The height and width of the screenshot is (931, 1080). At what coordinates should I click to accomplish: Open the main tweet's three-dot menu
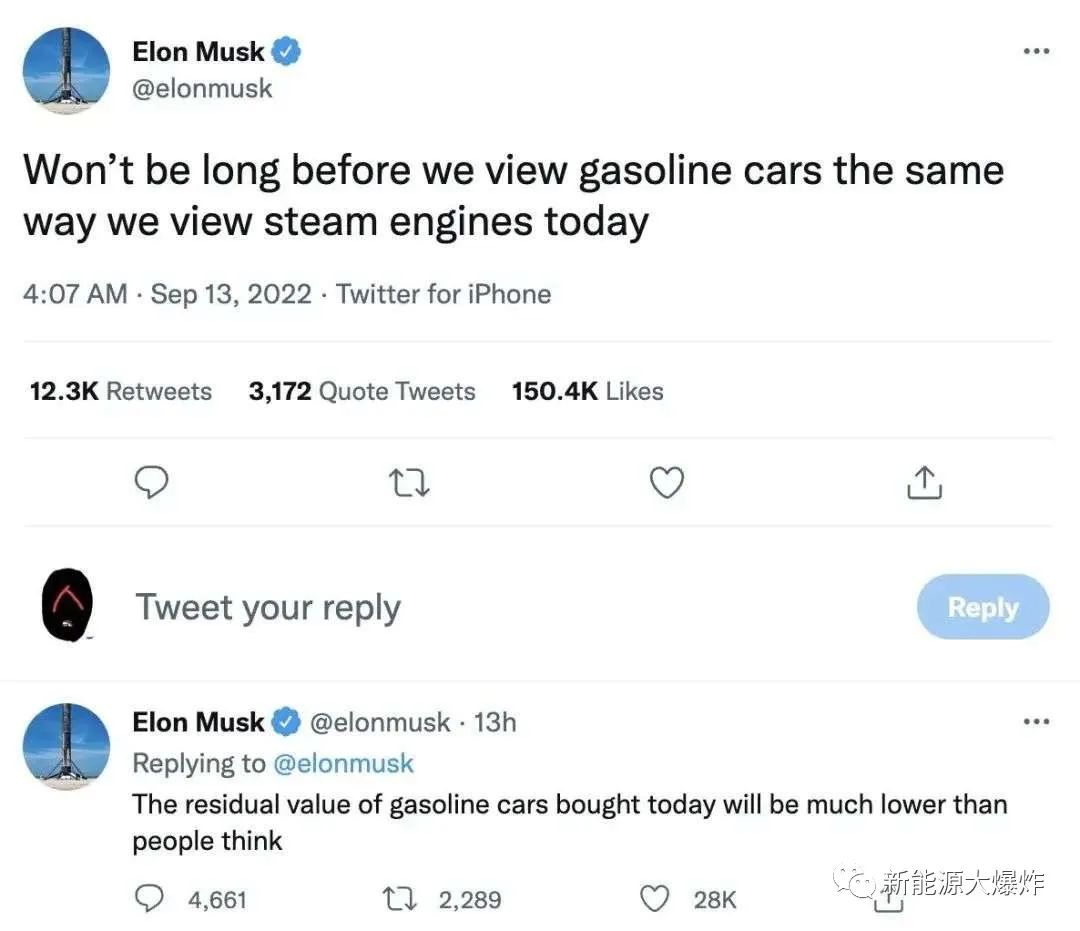click(x=1036, y=51)
